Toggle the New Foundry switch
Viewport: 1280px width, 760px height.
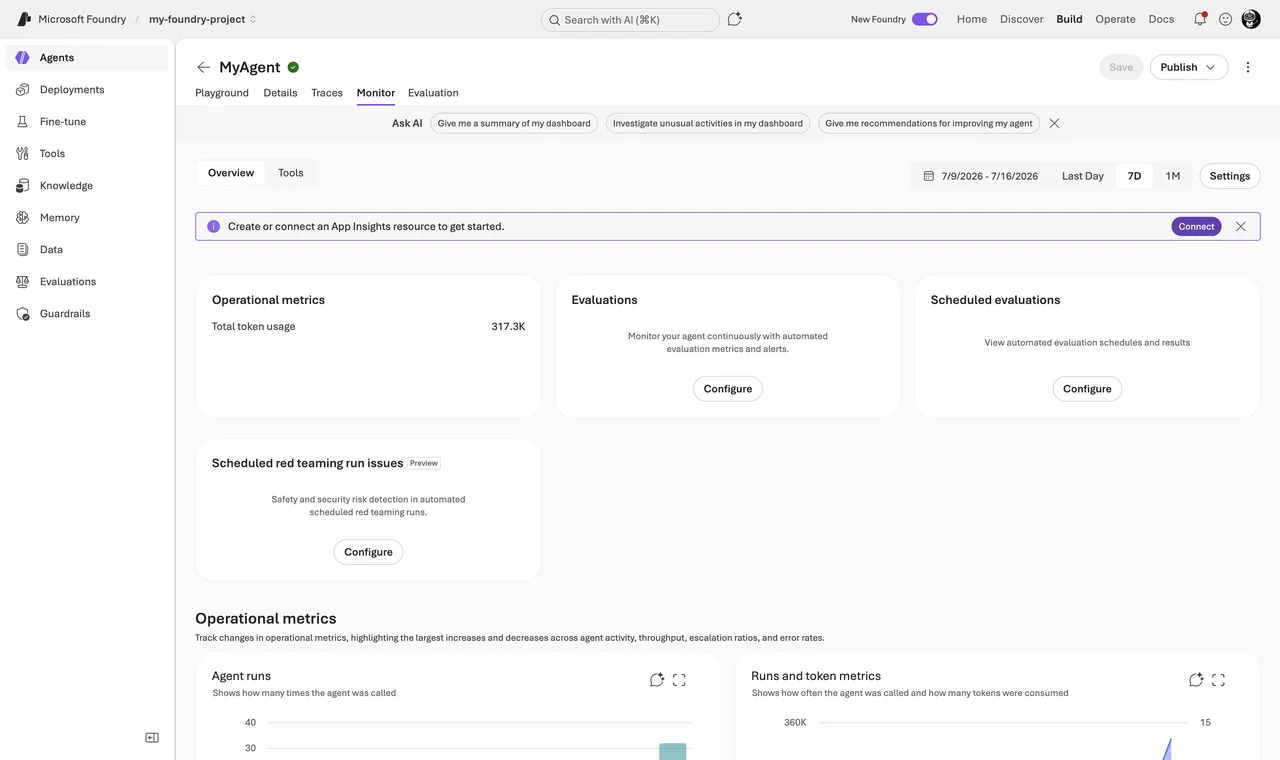click(925, 19)
